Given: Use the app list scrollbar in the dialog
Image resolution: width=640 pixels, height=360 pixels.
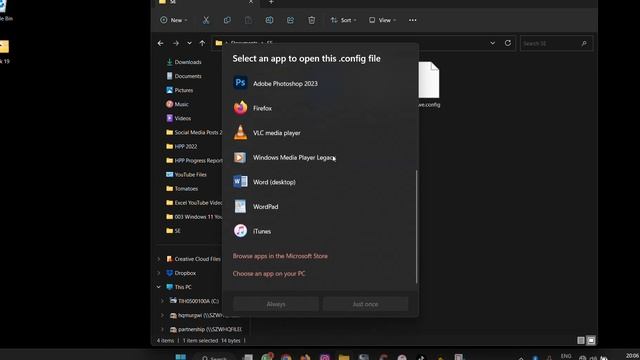Looking at the screenshot, I should click(416, 227).
